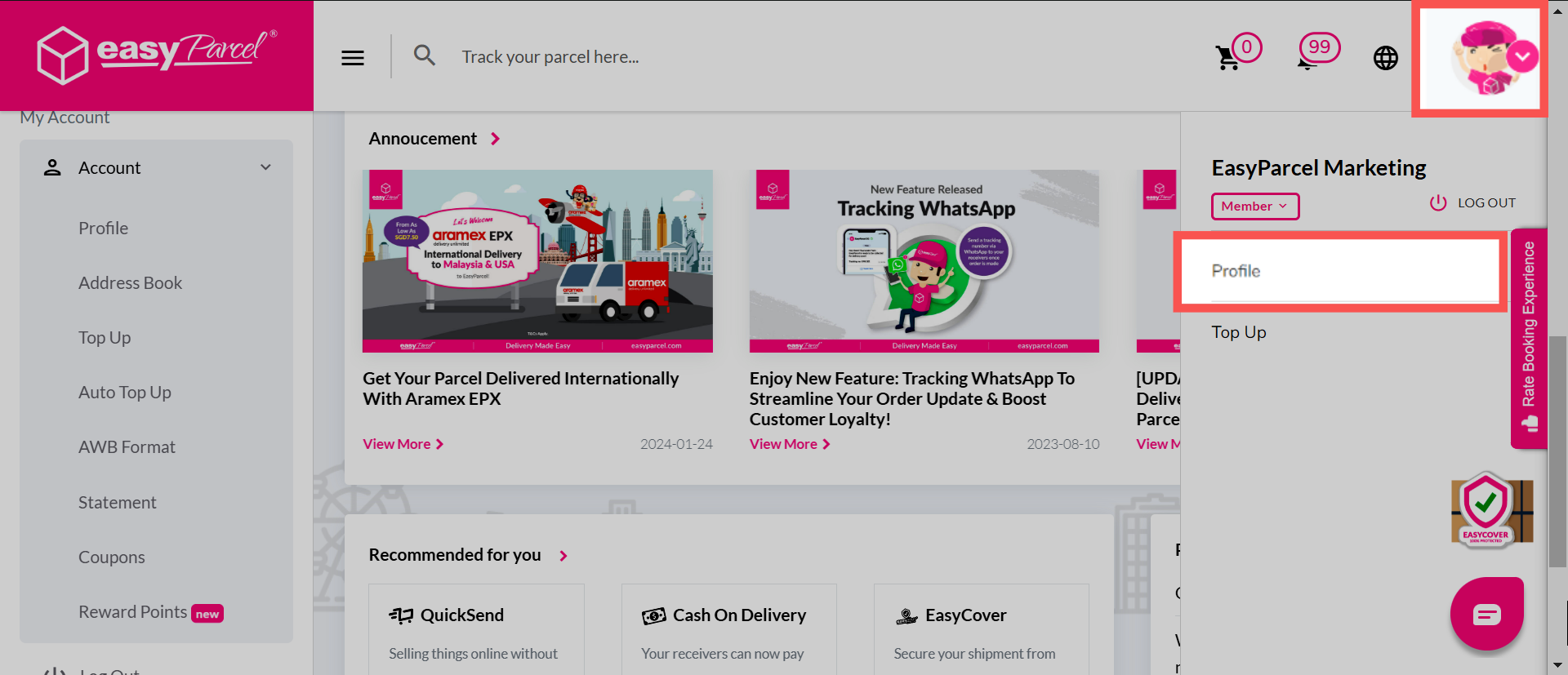Open the Aramex EPX announcement banner

[537, 261]
